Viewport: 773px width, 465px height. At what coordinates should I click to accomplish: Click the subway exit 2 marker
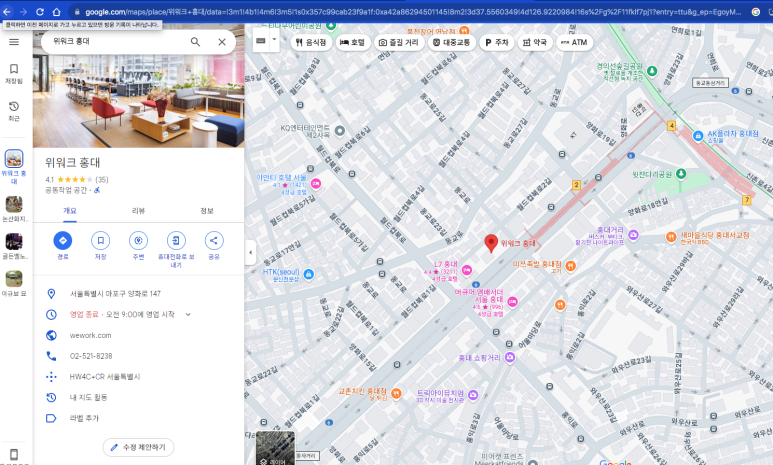[576, 185]
